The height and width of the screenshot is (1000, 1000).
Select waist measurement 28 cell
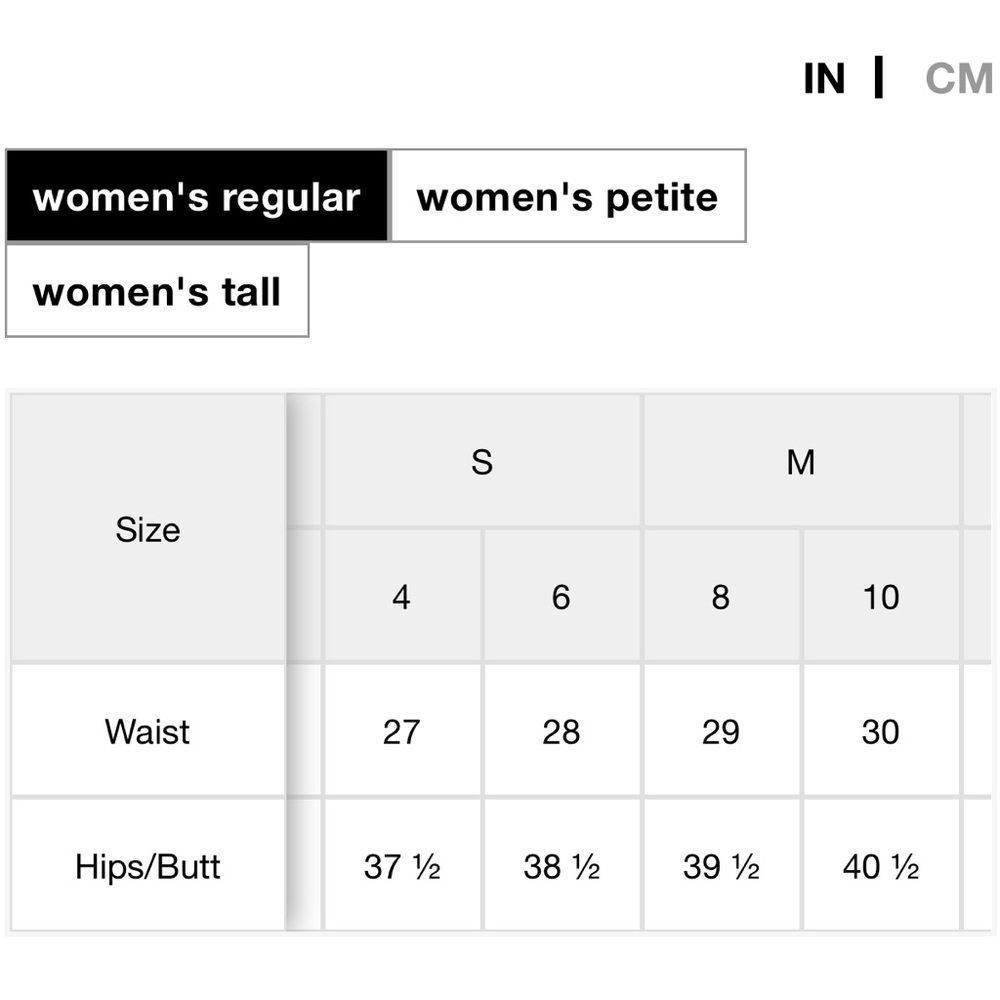(561, 731)
